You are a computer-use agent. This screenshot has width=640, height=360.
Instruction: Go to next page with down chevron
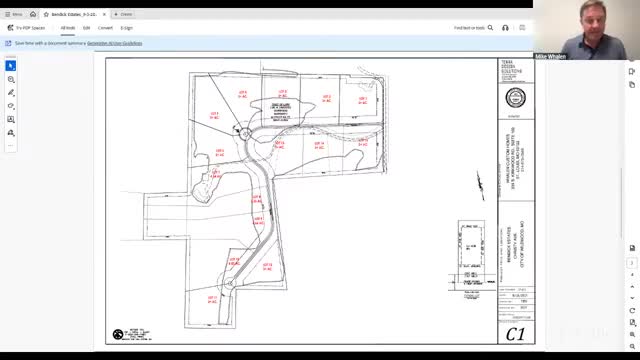(x=632, y=298)
